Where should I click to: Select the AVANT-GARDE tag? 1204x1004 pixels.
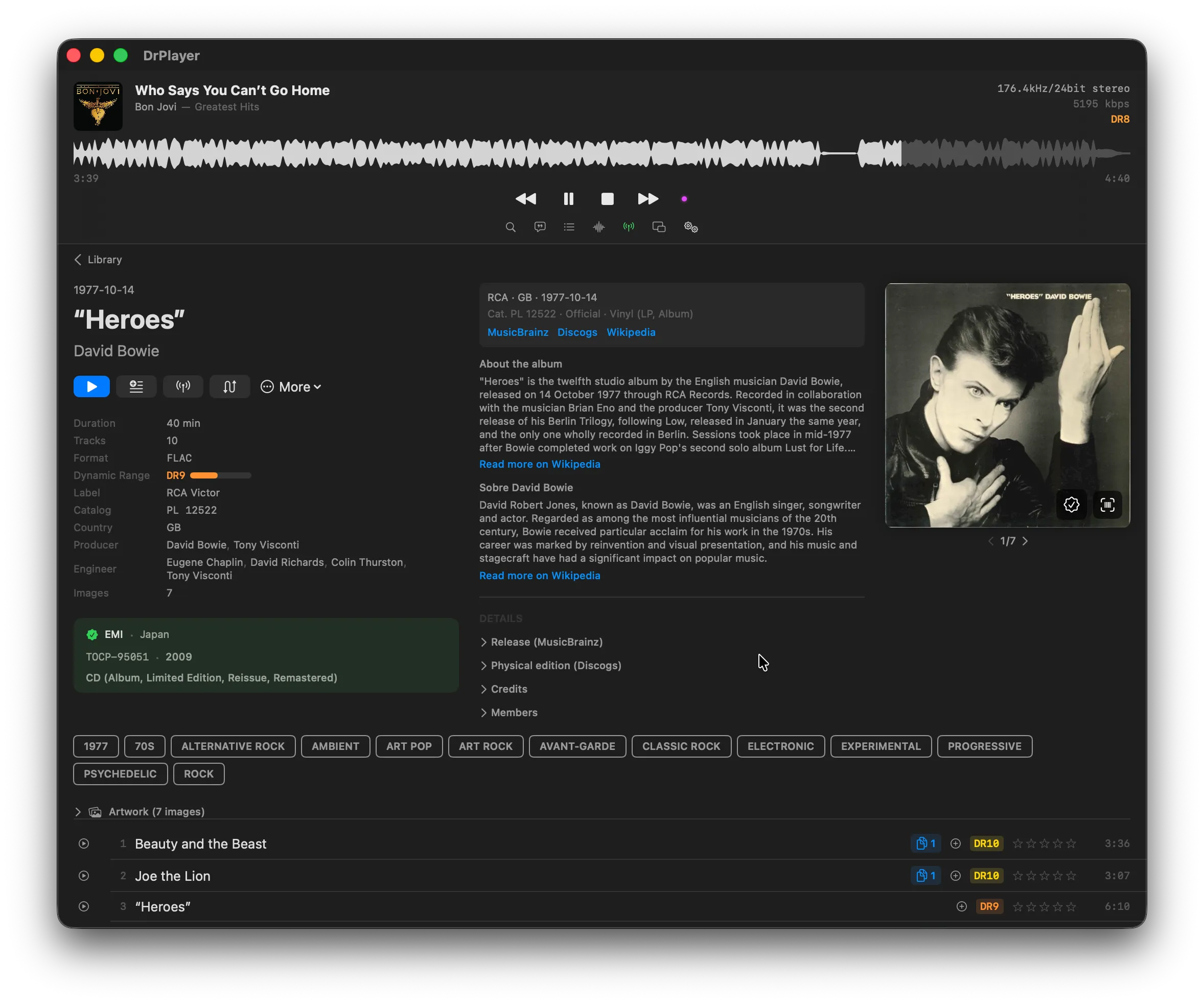[x=577, y=746]
